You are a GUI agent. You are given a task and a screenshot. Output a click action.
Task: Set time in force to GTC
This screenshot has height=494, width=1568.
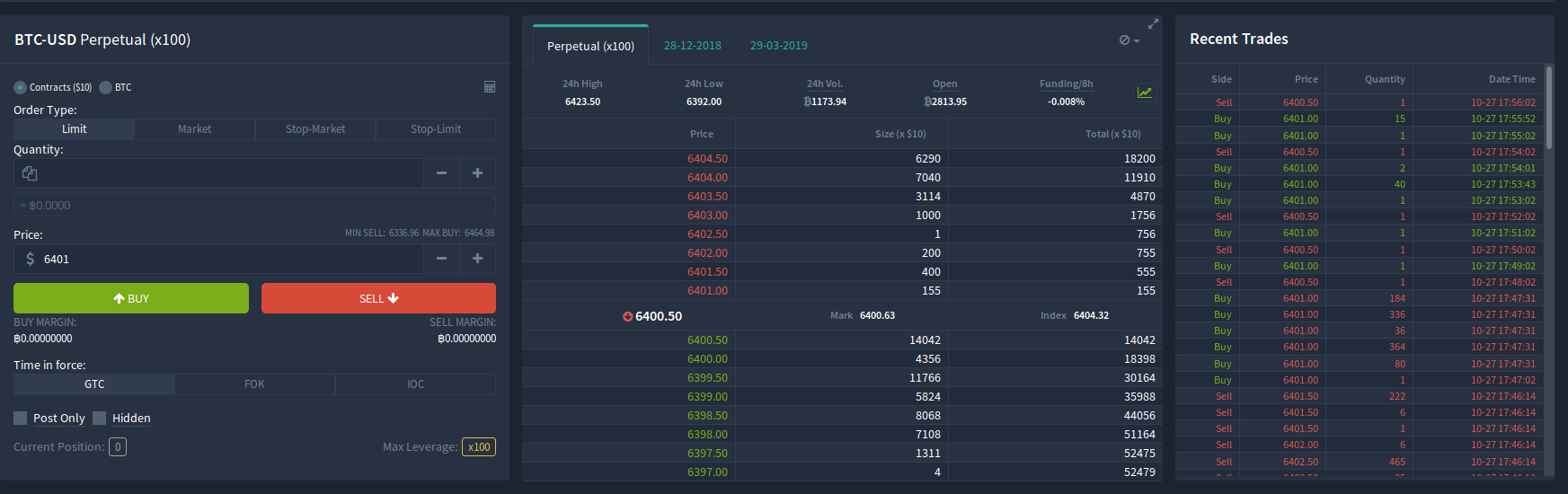94,384
